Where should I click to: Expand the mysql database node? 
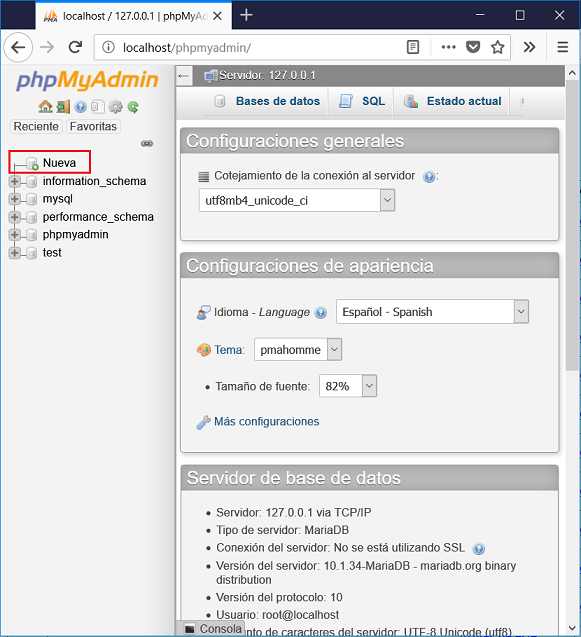(x=14, y=199)
